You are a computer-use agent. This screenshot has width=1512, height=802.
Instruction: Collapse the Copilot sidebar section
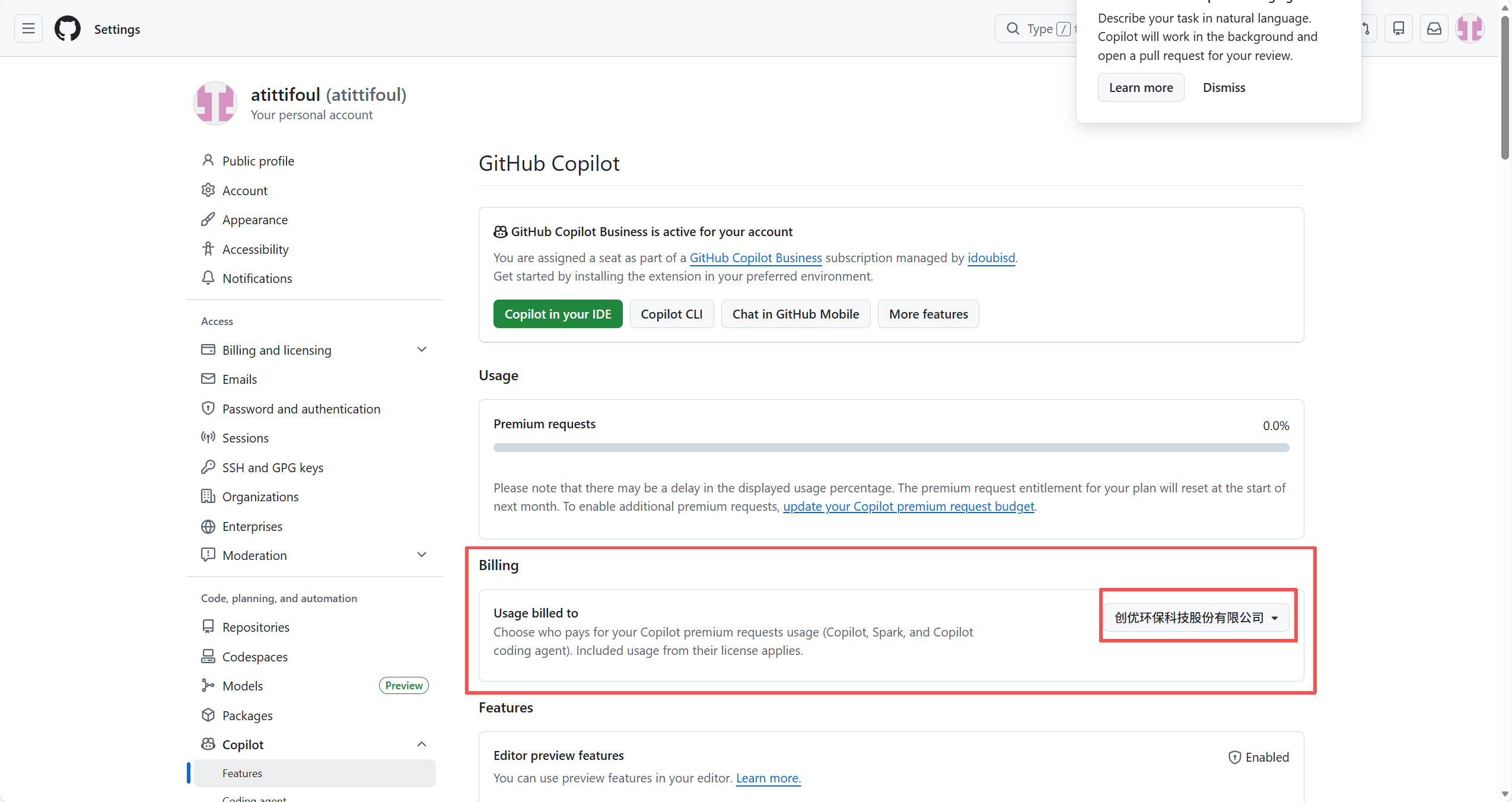(x=421, y=744)
